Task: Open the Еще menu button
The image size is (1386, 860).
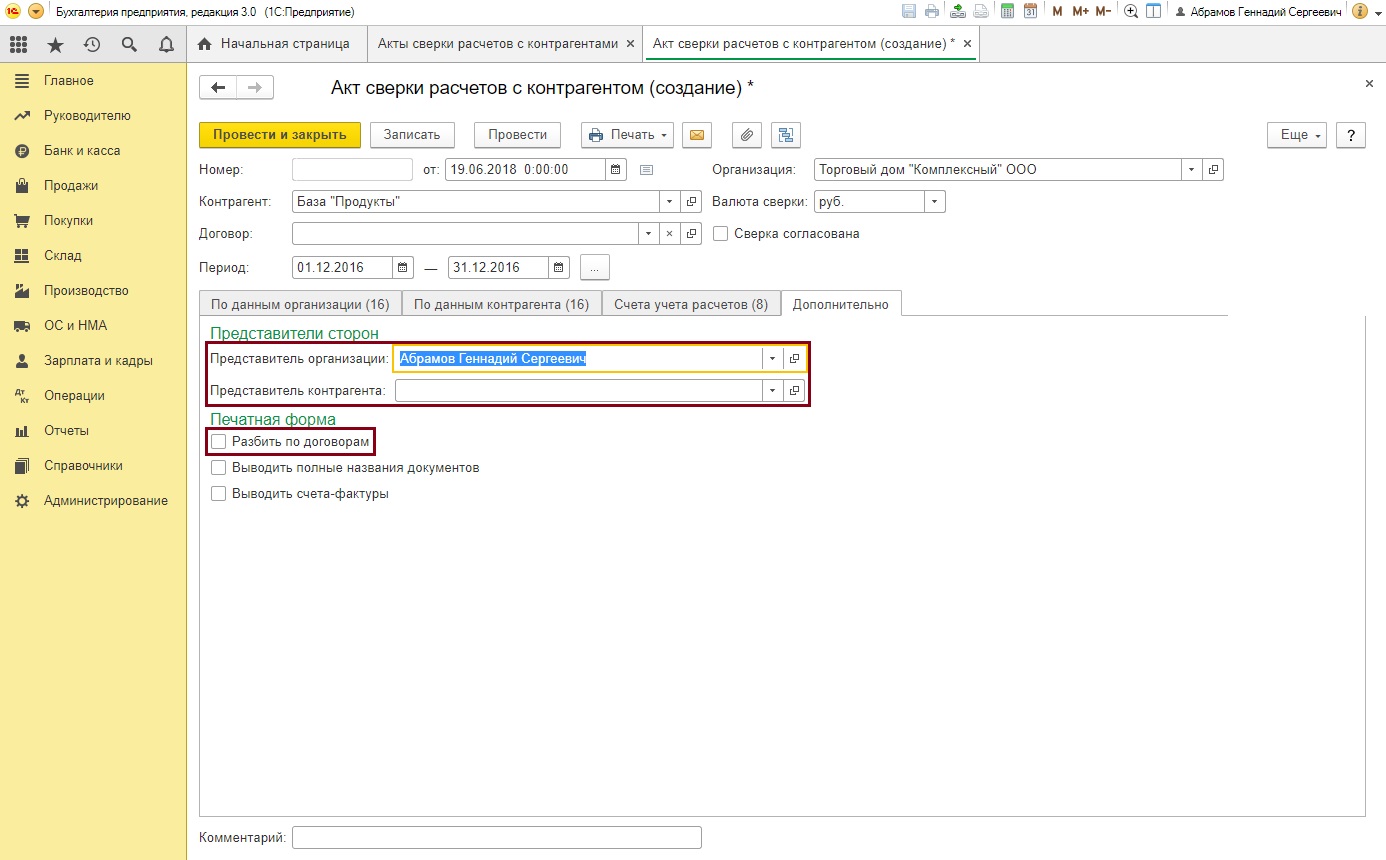Action: pyautogui.click(x=1297, y=135)
